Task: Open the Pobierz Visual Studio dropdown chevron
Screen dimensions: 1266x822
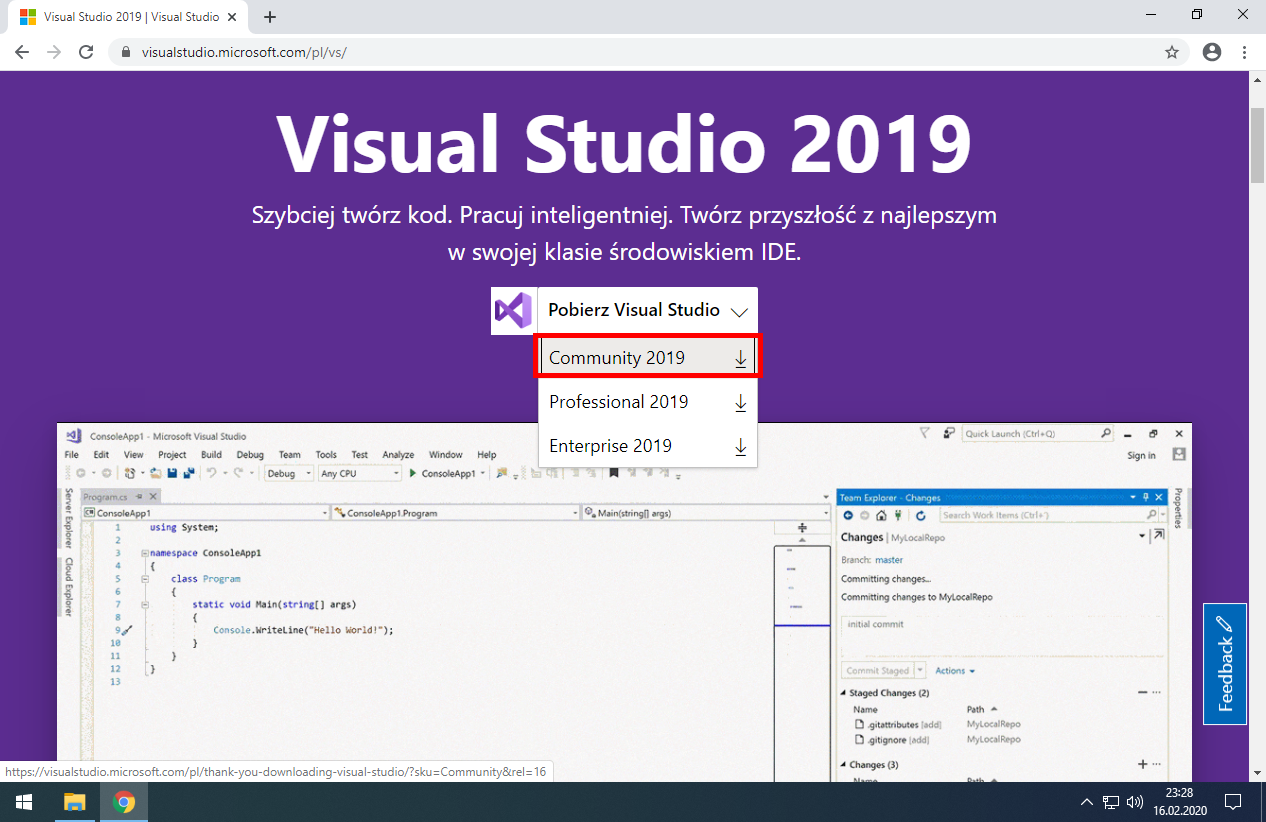Action: coord(740,311)
